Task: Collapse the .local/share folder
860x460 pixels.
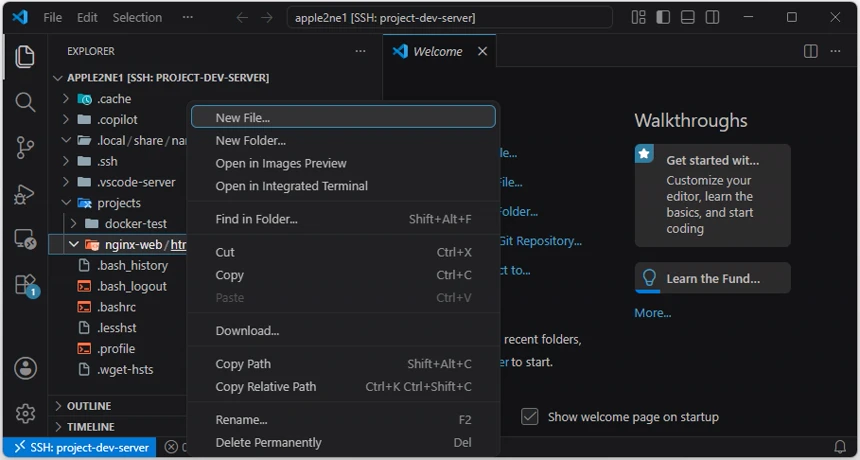Action: [x=66, y=140]
